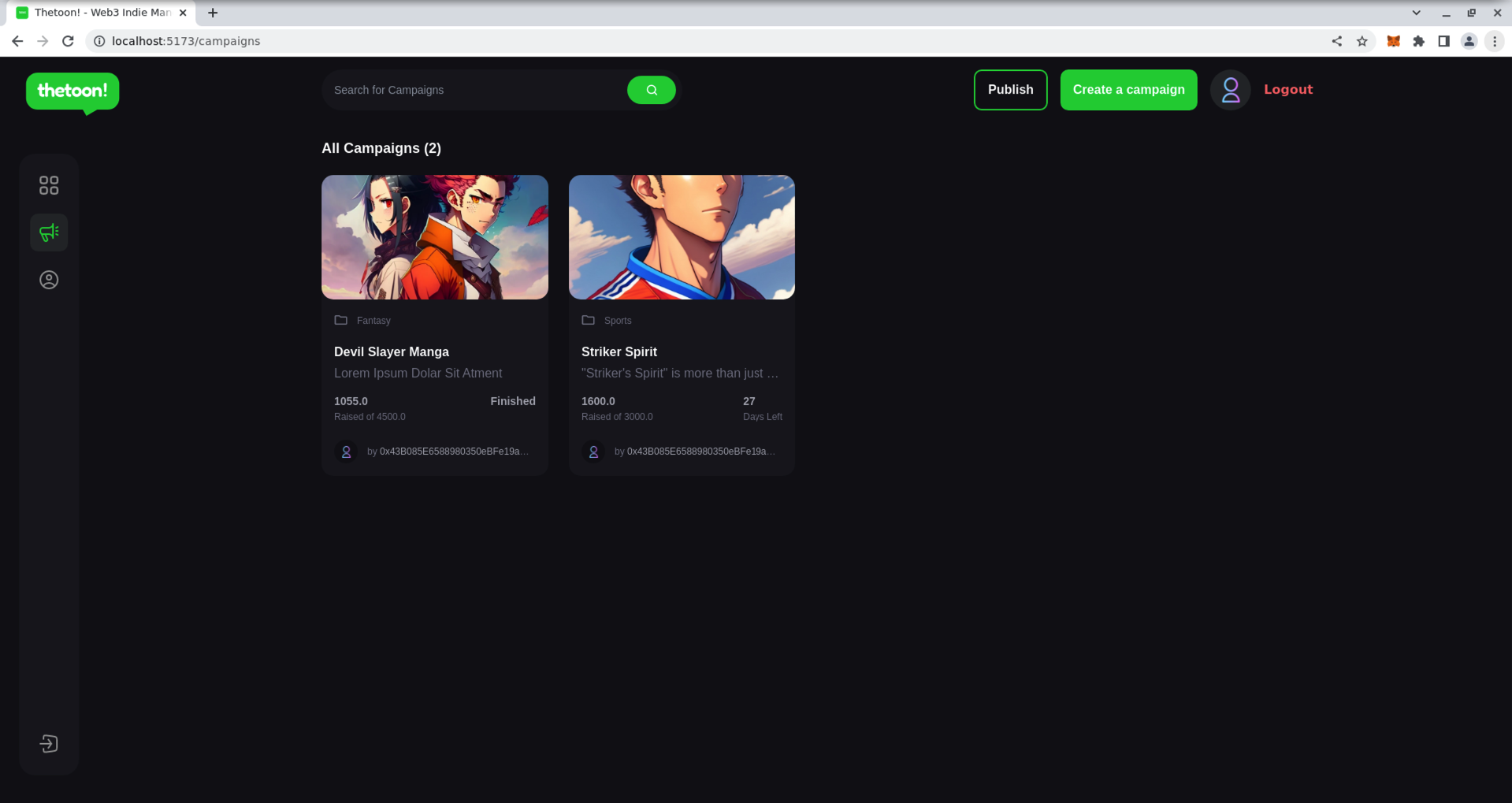The image size is (1512, 803).
Task: Open the browser extensions puzzle icon
Action: 1418,41
